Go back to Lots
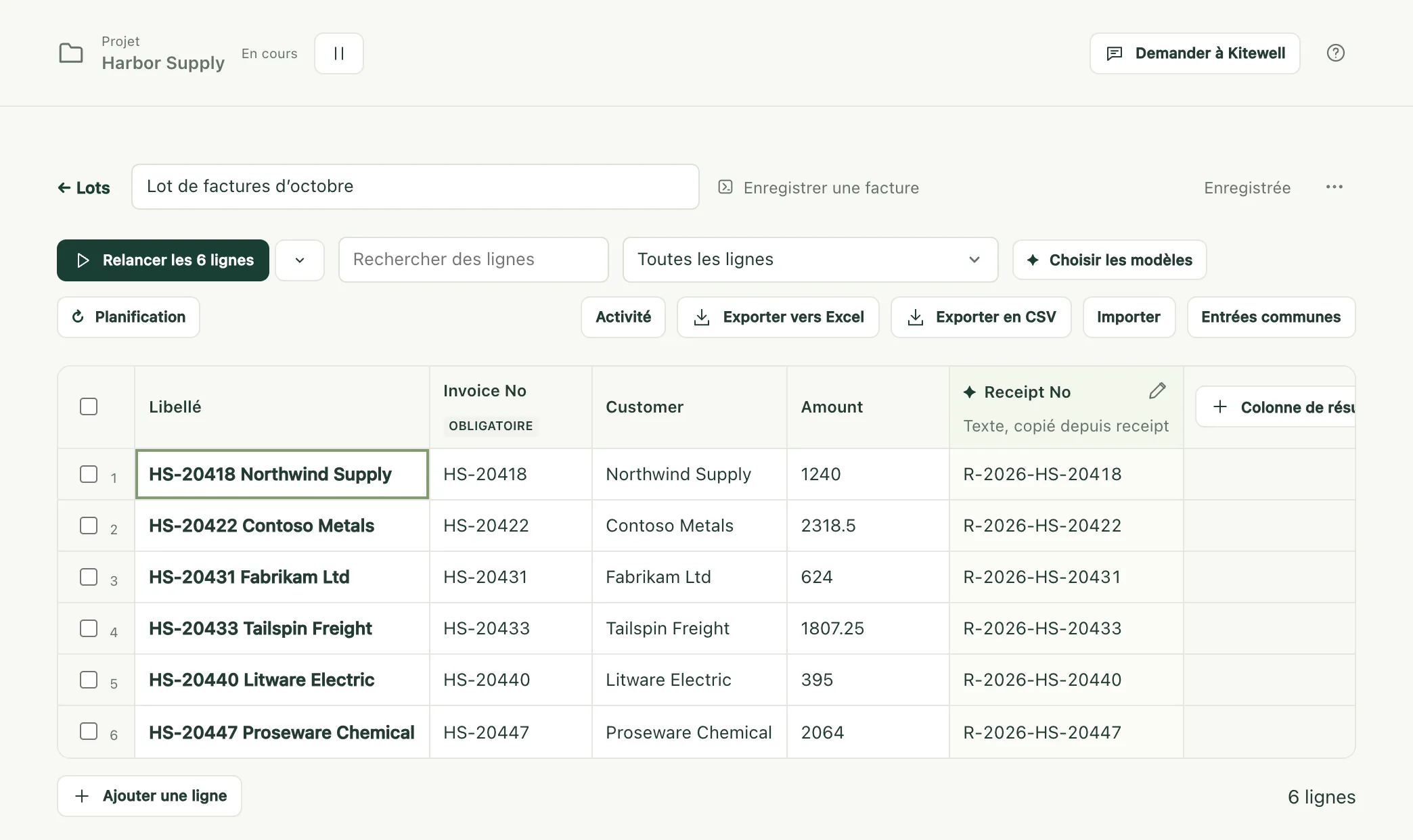 pyautogui.click(x=84, y=187)
